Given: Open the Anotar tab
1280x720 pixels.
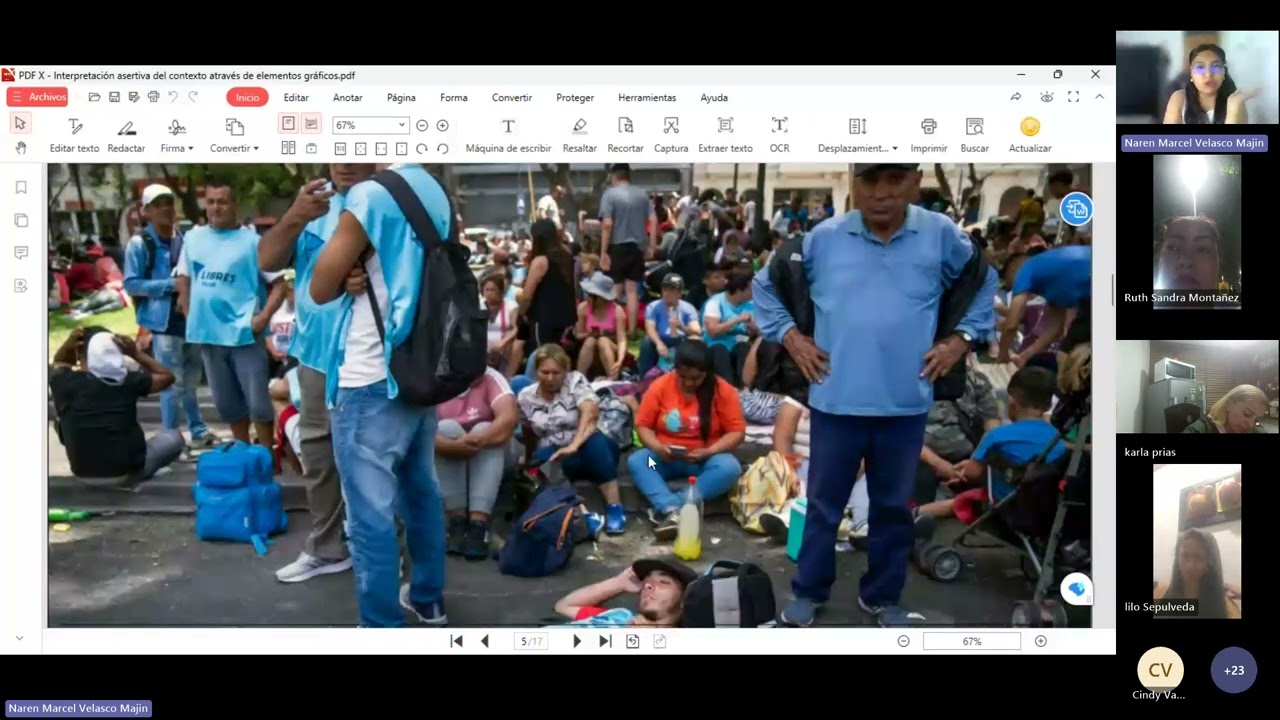Looking at the screenshot, I should [x=347, y=98].
